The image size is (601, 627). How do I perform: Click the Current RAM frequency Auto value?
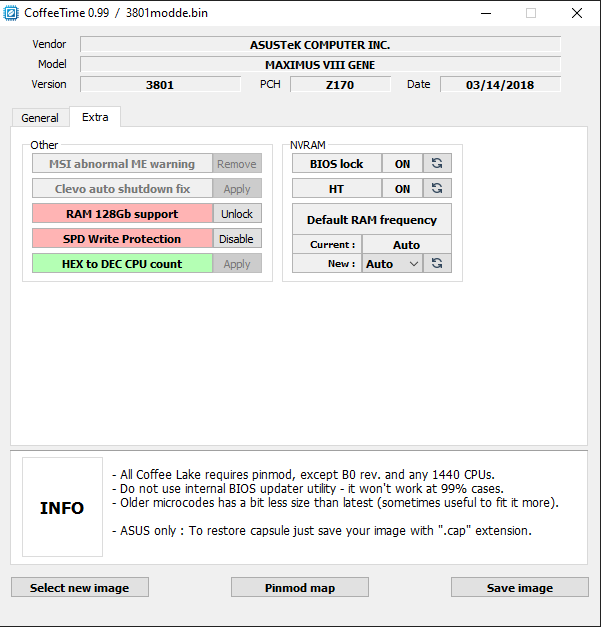click(x=407, y=244)
